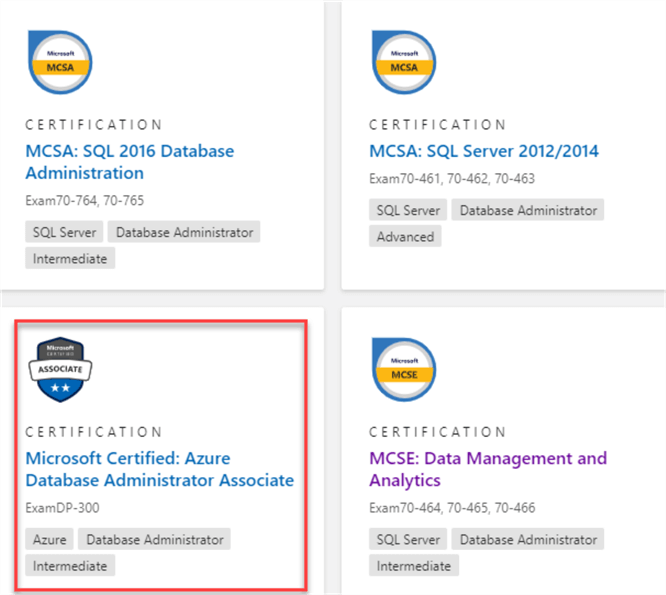Click CERTIFICATION label above SQL 2016 title

click(x=94, y=125)
